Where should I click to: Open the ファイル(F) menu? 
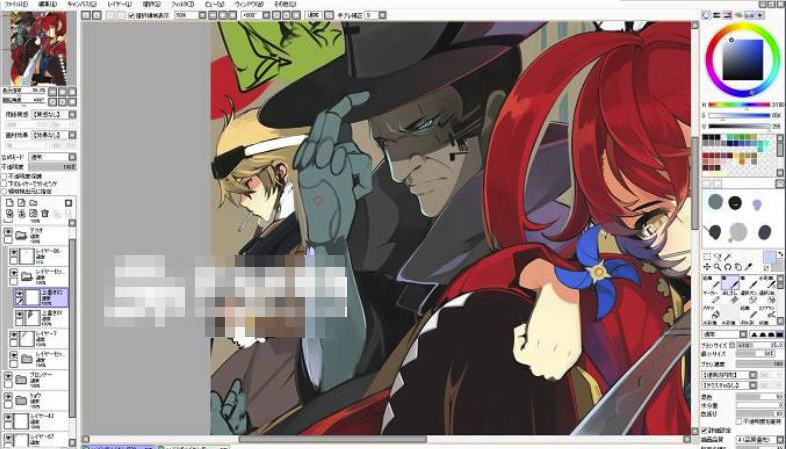[x=15, y=4]
